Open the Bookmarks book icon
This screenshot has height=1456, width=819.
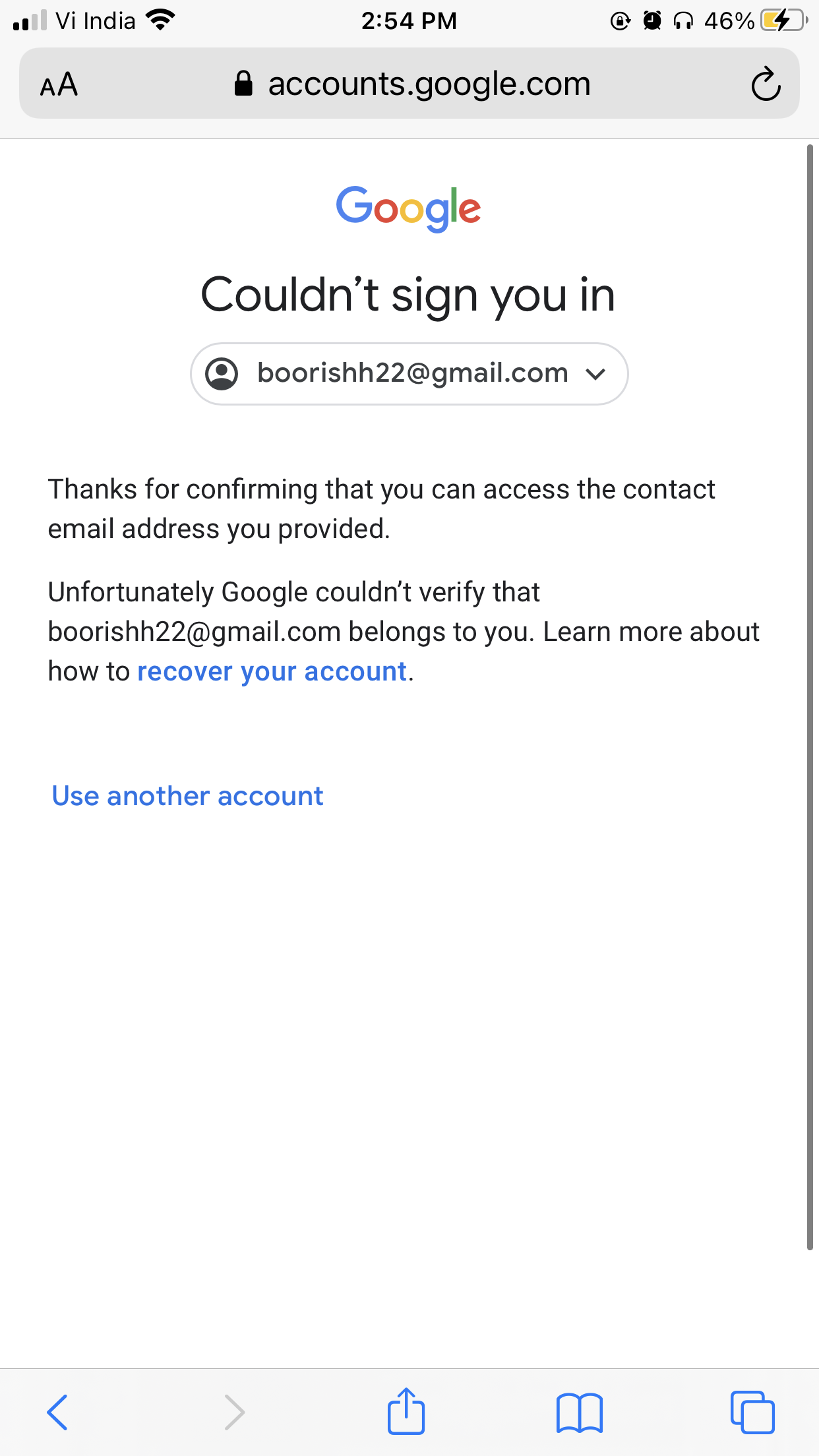[579, 1412]
